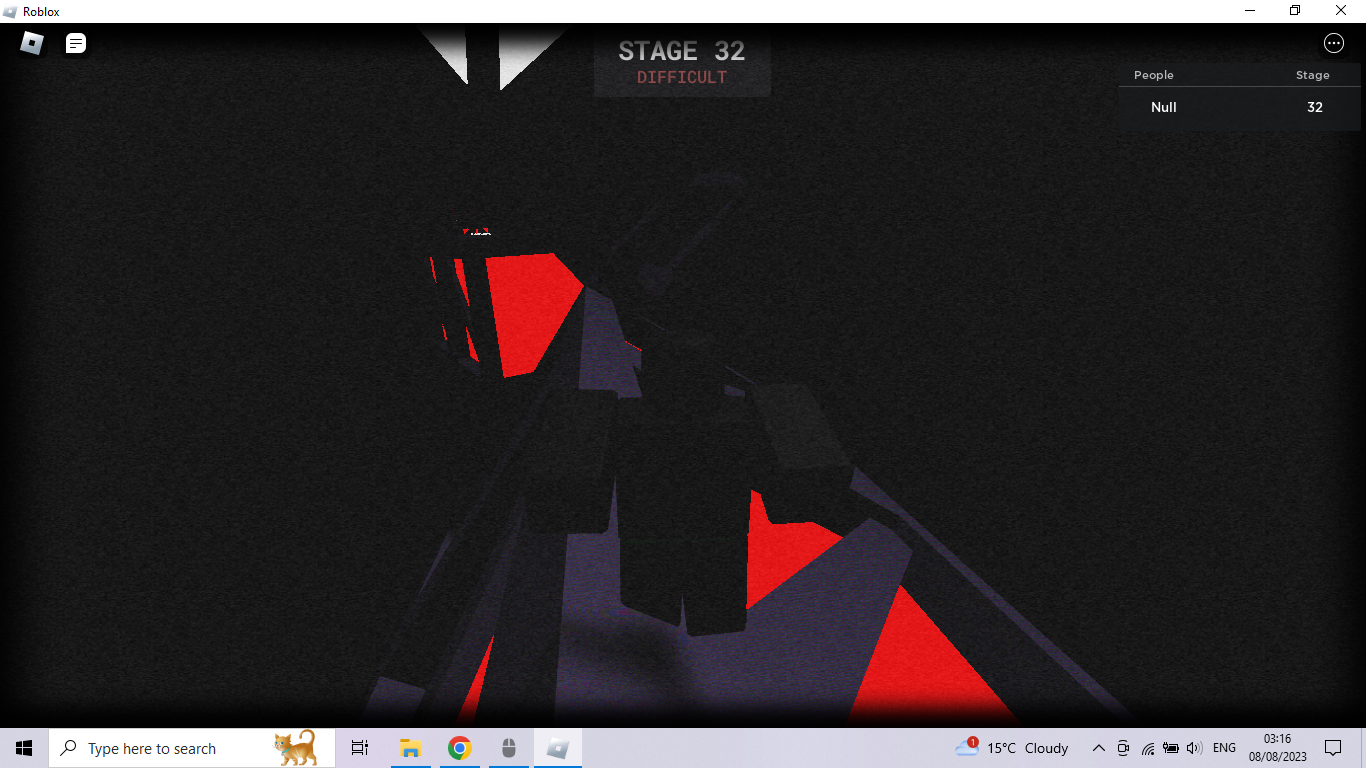1366x768 pixels.
Task: Click the STAGE 32 title label
Action: 682,51
